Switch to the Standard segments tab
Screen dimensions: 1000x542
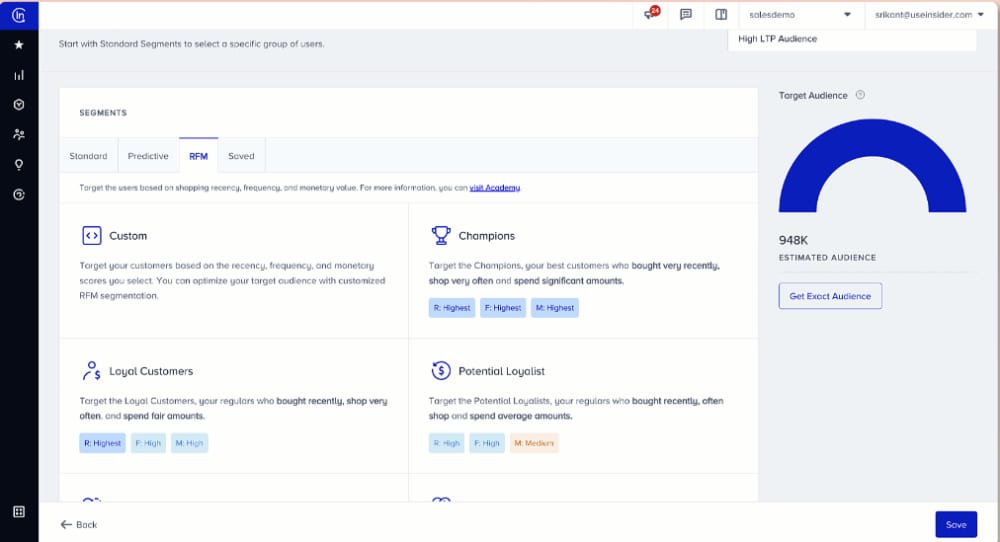coord(88,156)
